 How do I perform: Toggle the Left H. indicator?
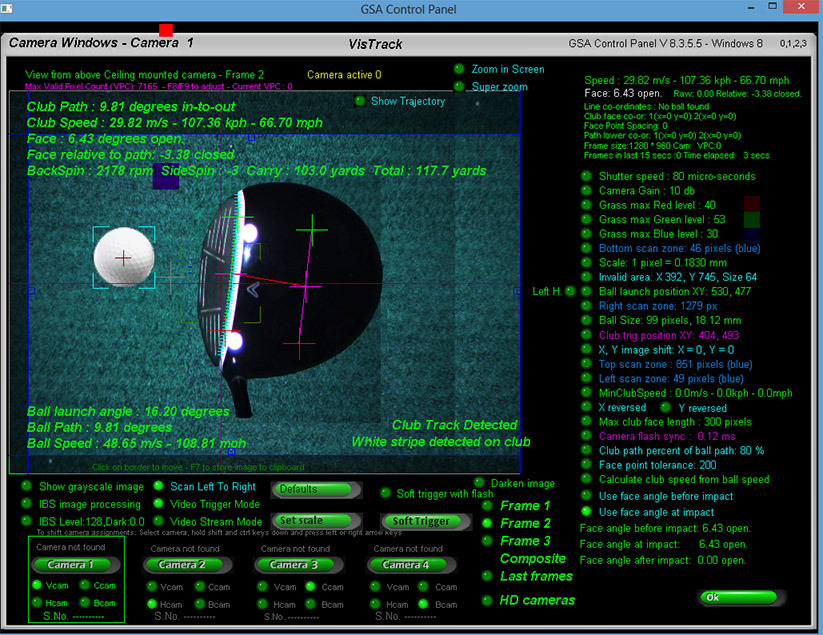pos(571,291)
